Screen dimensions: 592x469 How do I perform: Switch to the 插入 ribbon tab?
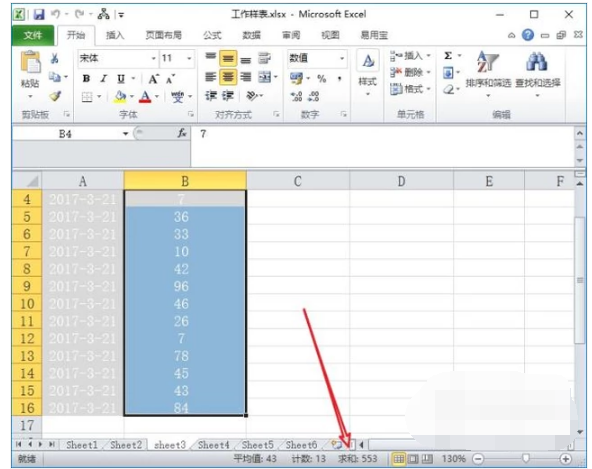pos(115,35)
